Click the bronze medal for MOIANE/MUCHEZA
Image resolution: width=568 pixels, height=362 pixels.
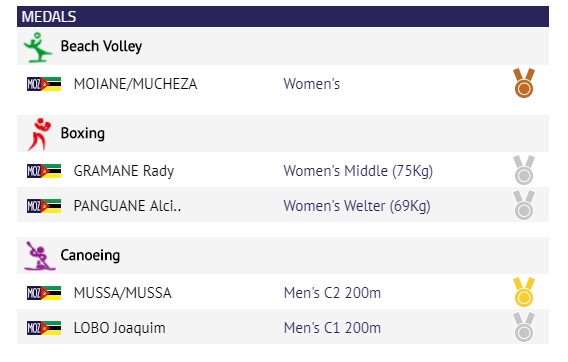click(x=524, y=83)
